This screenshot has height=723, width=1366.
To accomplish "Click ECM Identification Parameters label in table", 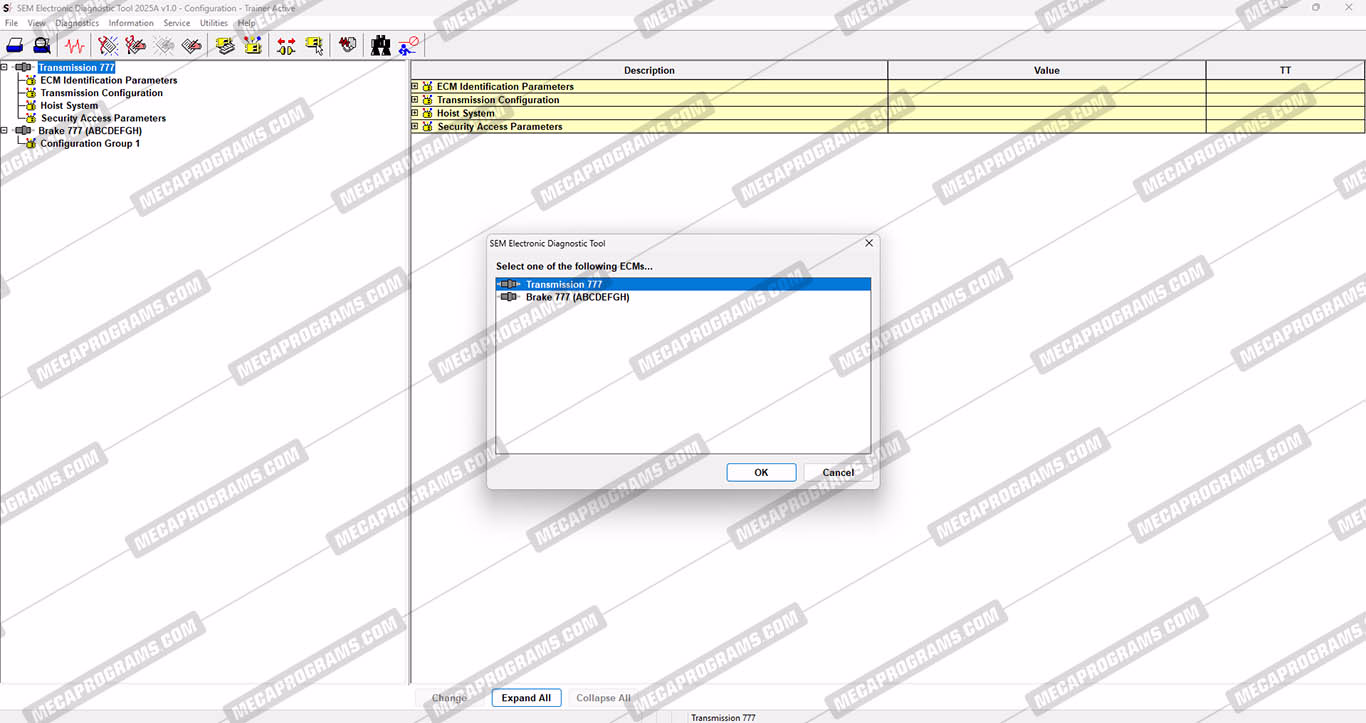I will point(505,87).
